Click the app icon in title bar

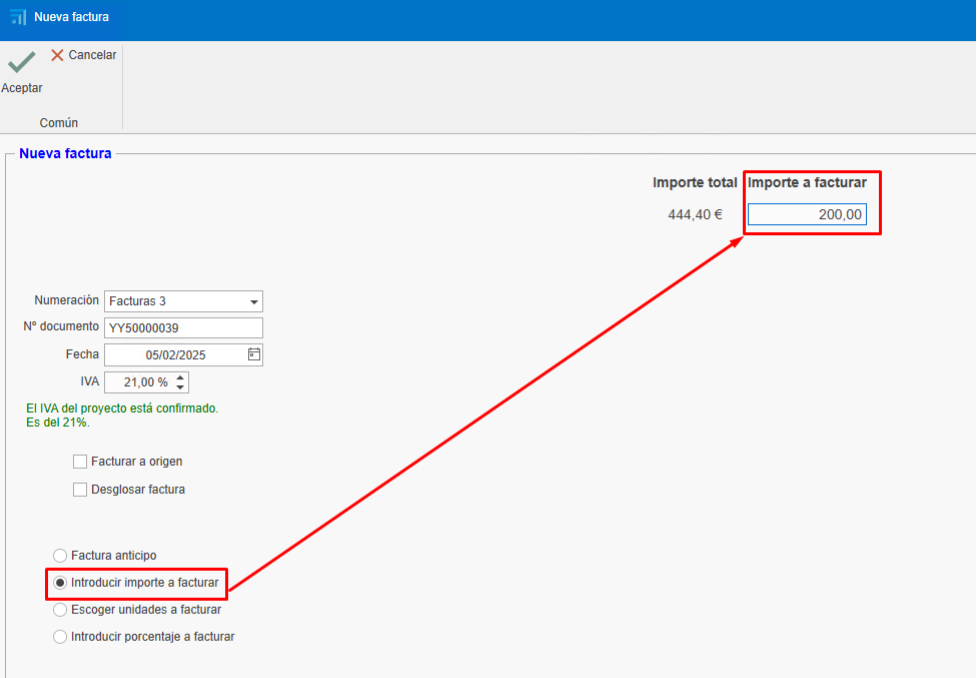pos(17,17)
